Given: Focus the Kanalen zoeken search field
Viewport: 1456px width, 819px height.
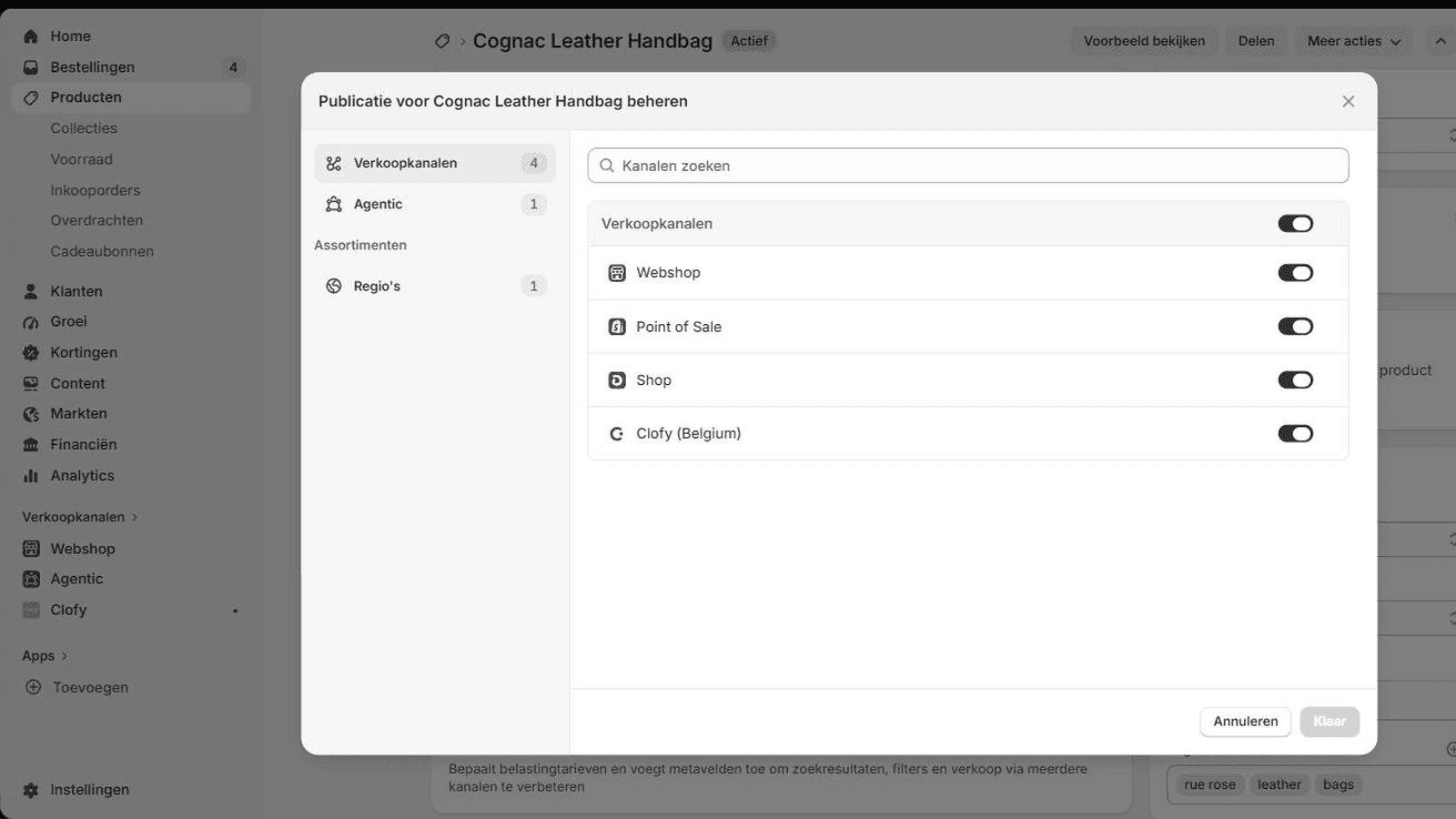Looking at the screenshot, I should (x=968, y=166).
